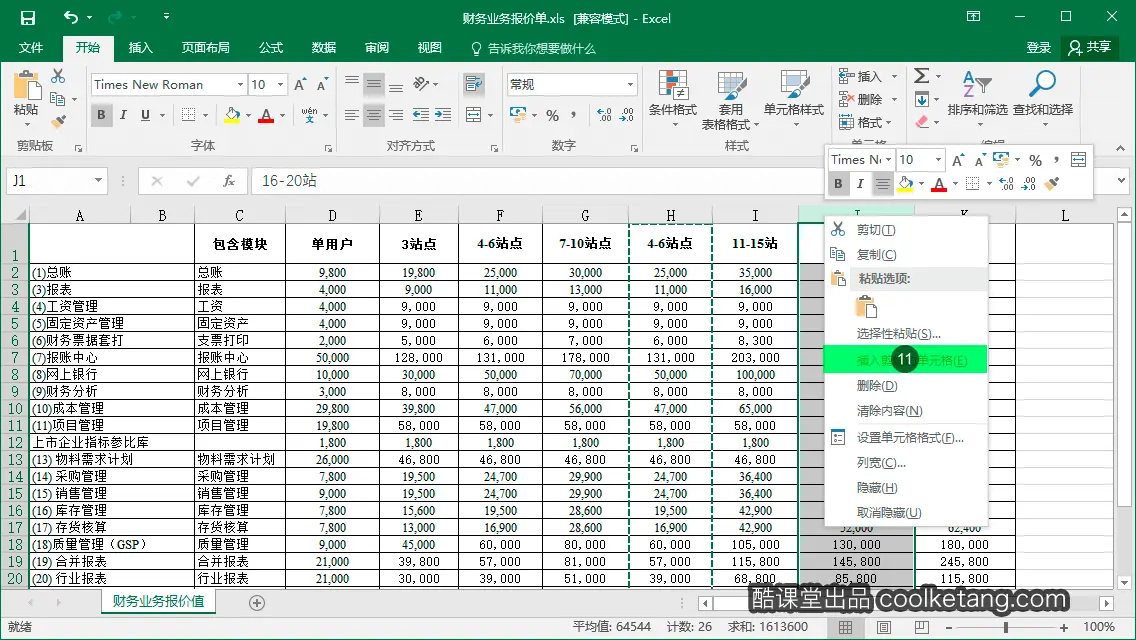Open Conditional Formatting menu

[672, 100]
